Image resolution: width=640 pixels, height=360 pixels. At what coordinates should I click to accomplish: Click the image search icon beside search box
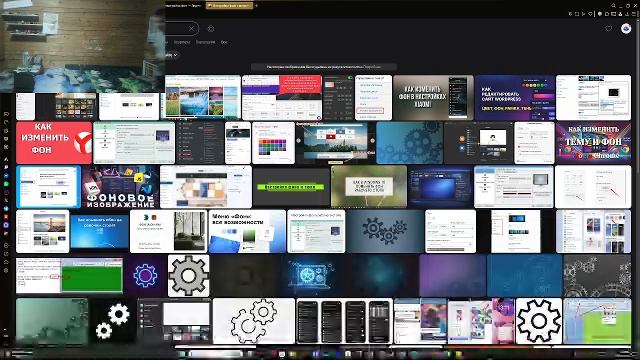tap(211, 29)
